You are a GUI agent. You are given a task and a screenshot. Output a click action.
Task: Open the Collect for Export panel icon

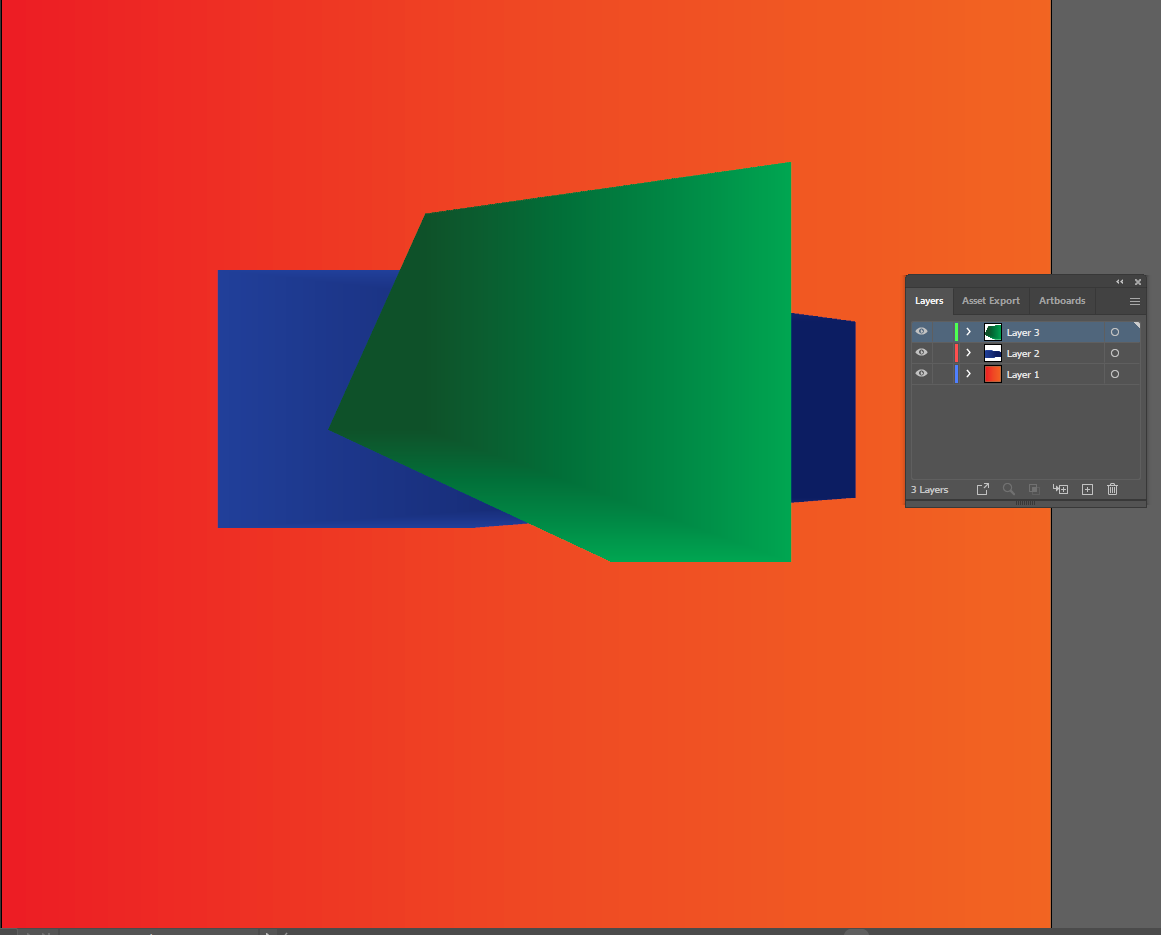(x=982, y=489)
